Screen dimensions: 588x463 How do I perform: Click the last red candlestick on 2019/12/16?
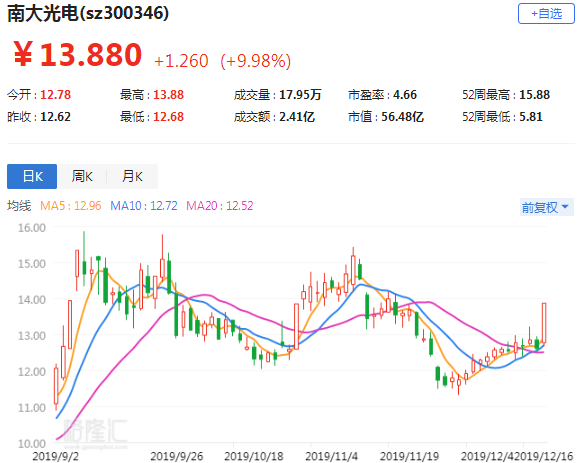(544, 323)
